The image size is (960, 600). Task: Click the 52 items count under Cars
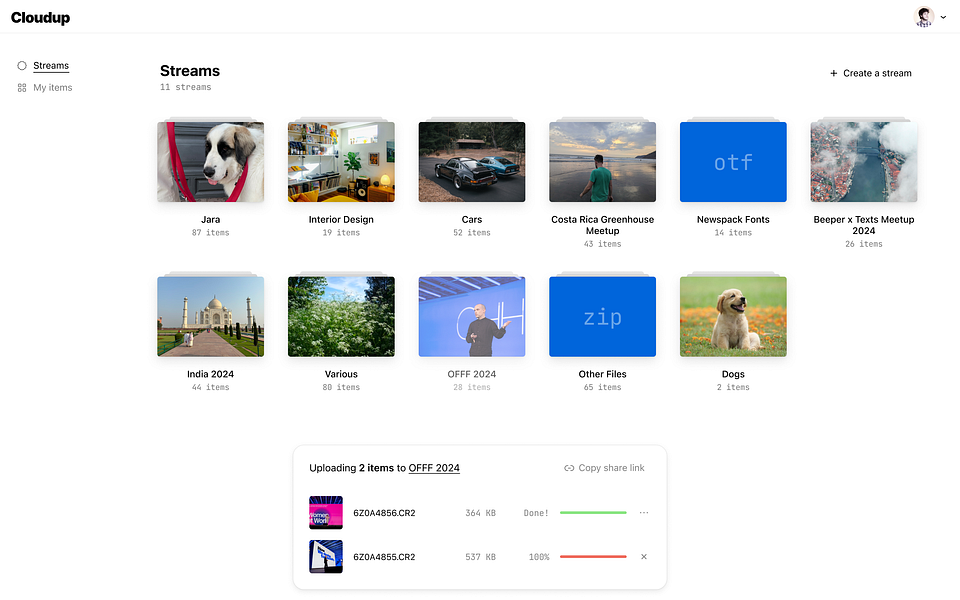pos(472,233)
